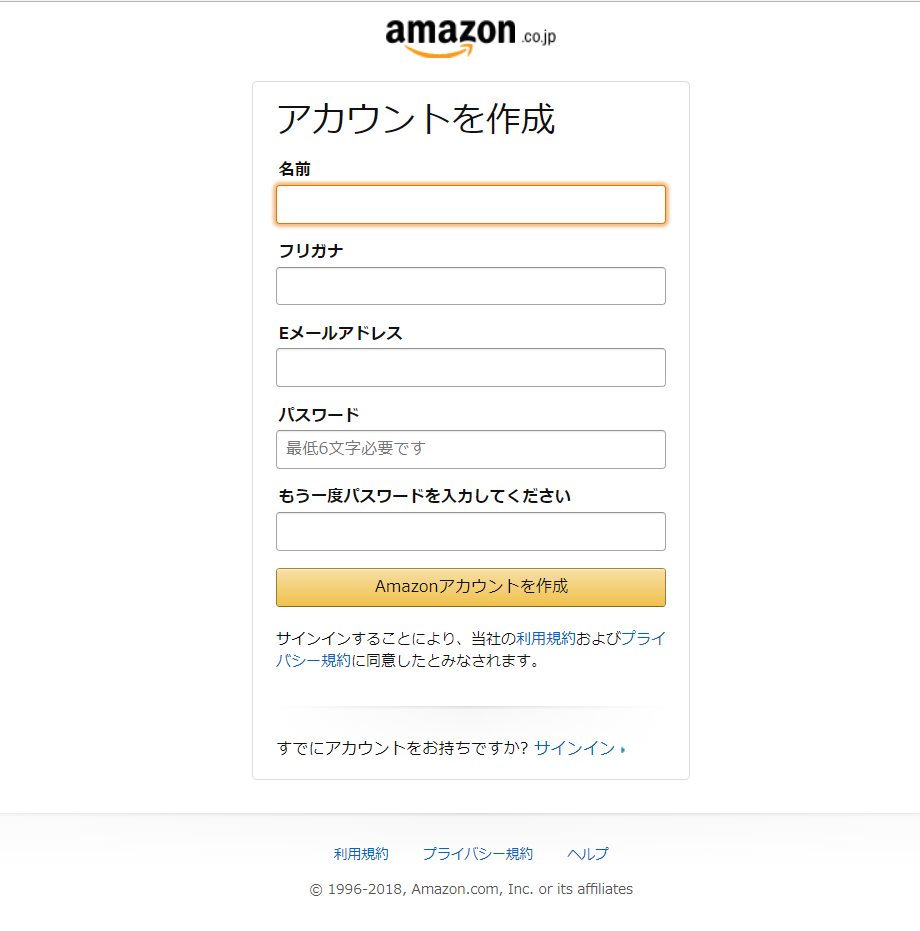Follow the サインイン link for existing accounts
920x931 pixels.
(574, 748)
